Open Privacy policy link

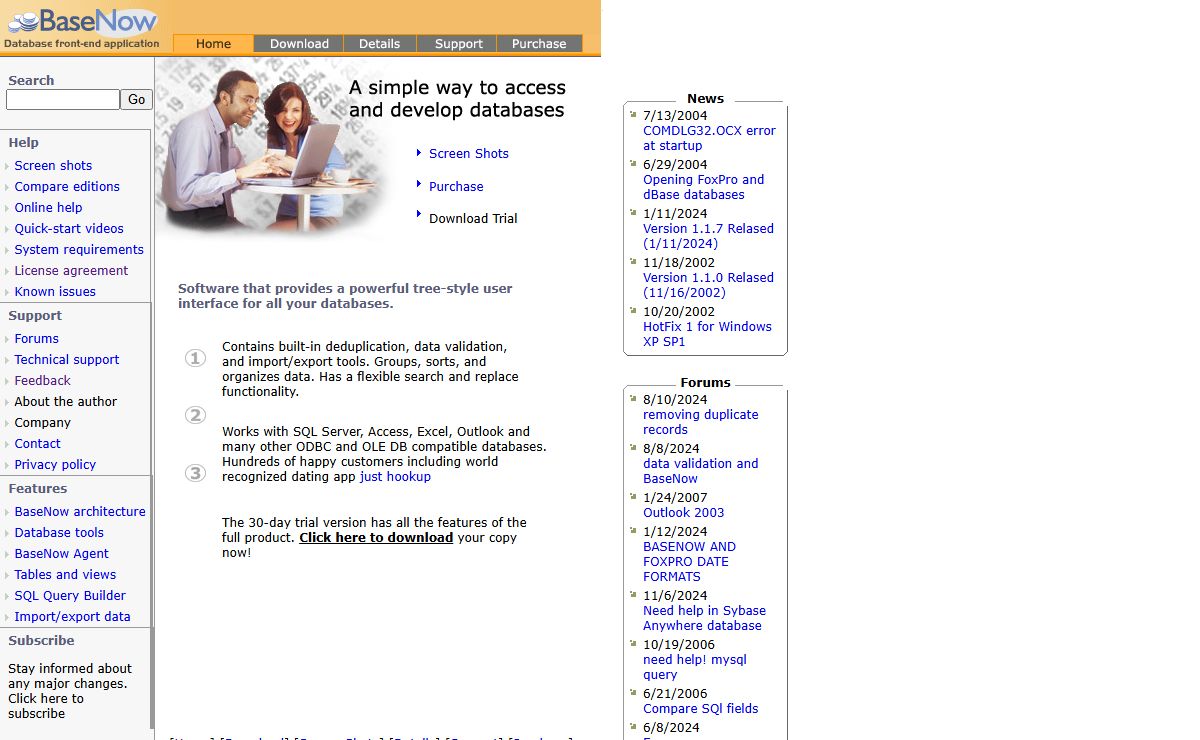pos(55,465)
